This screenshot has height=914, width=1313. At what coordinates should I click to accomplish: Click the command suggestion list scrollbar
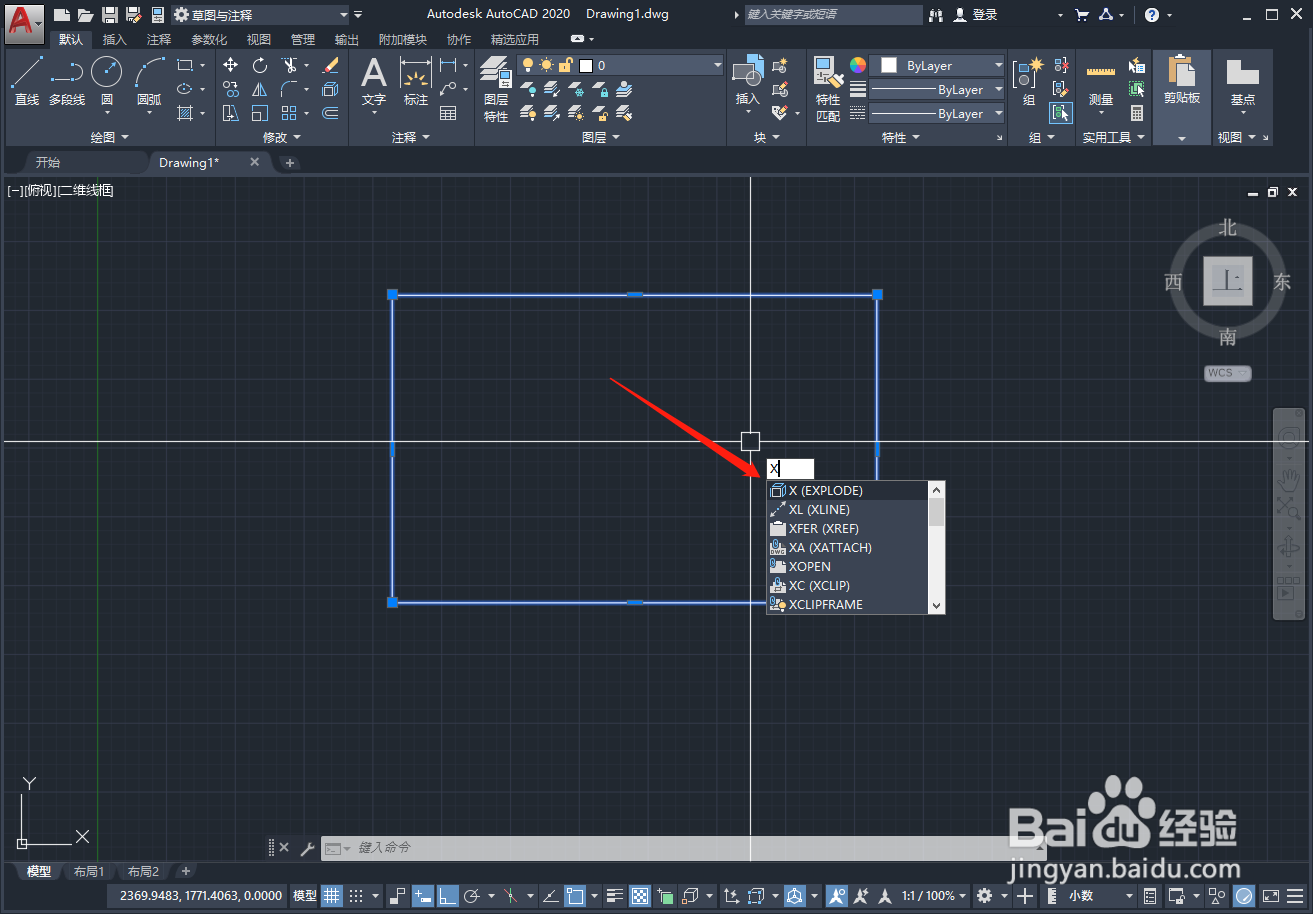pyautogui.click(x=937, y=547)
